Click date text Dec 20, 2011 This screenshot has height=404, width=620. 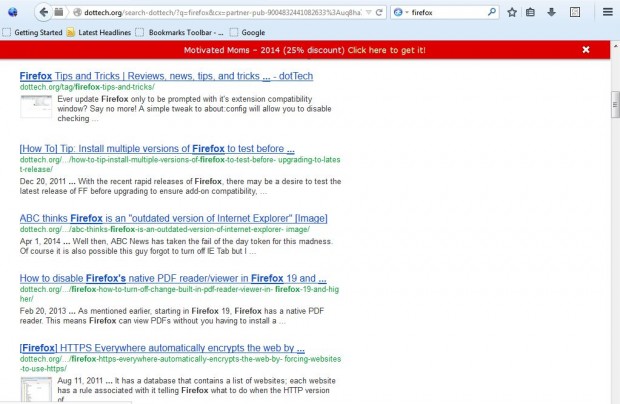pyautogui.click(x=43, y=181)
